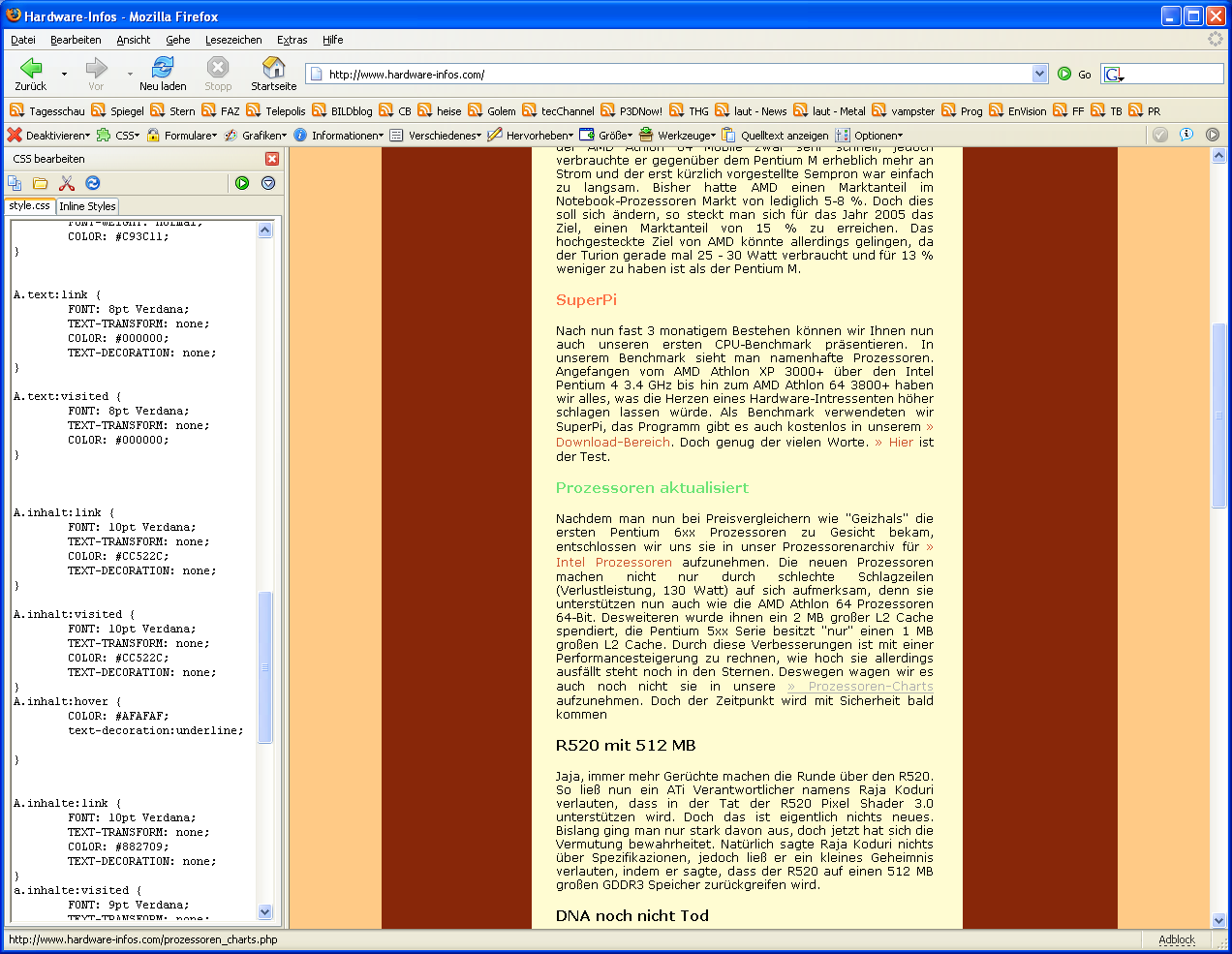Open the Tagesschau feed bookmark
1232x954 pixels.
47,111
